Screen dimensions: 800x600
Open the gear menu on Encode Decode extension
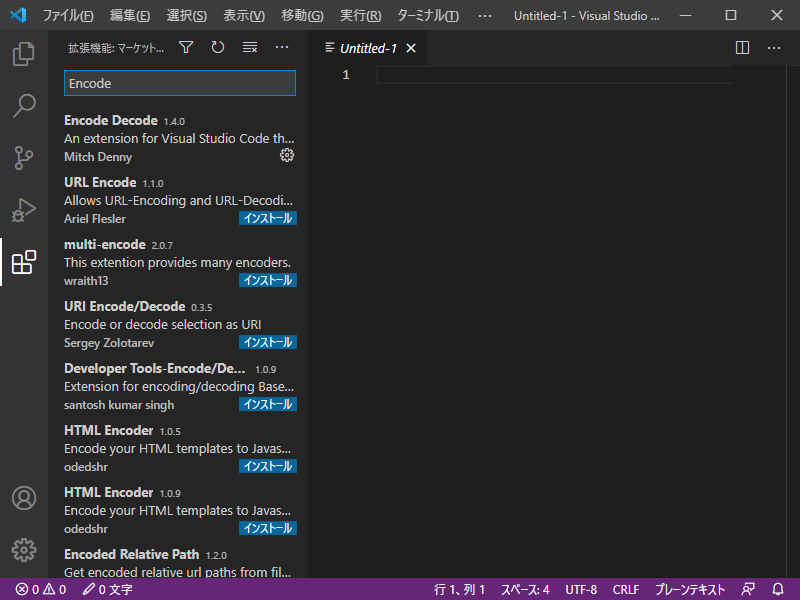(287, 155)
